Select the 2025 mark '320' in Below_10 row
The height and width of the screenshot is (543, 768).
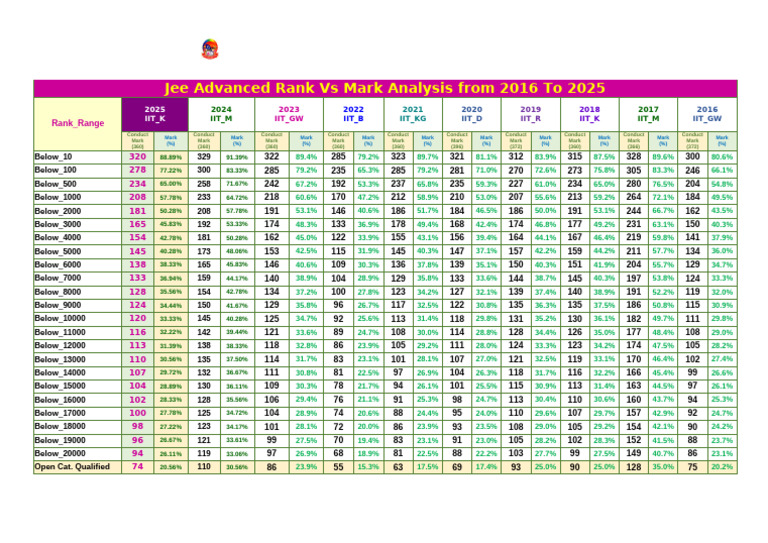pyautogui.click(x=138, y=157)
